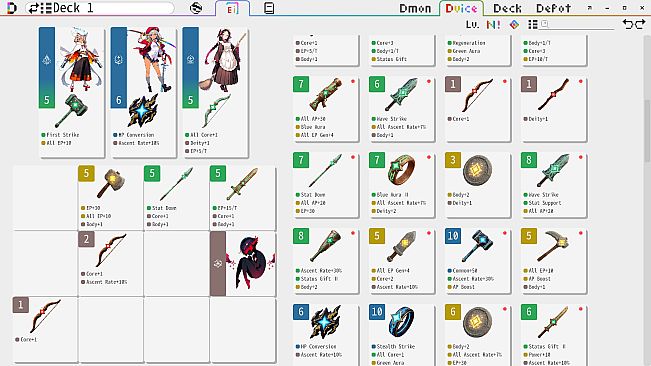Pick level 8 club Ascent Rate+30%
Screen dimensions: 651x366
click(326, 261)
